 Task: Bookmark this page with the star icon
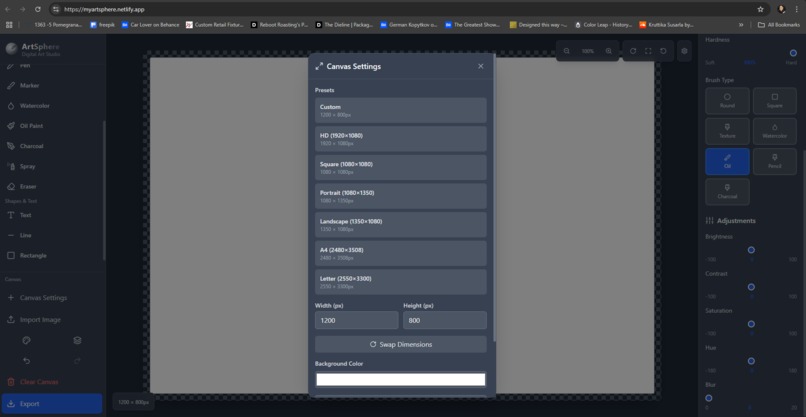click(760, 9)
